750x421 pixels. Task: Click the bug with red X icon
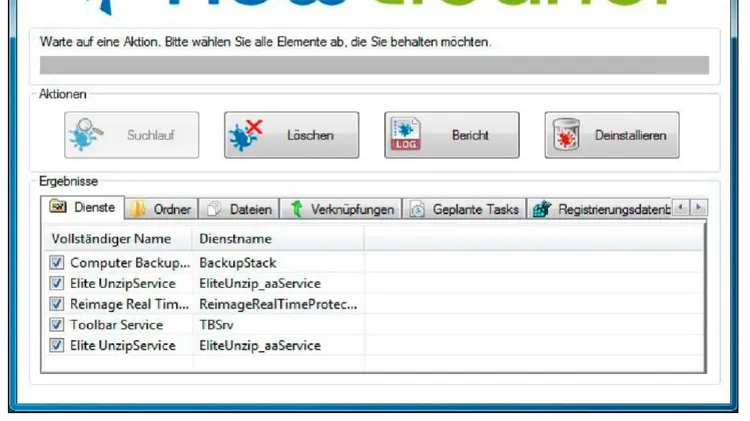click(245, 135)
